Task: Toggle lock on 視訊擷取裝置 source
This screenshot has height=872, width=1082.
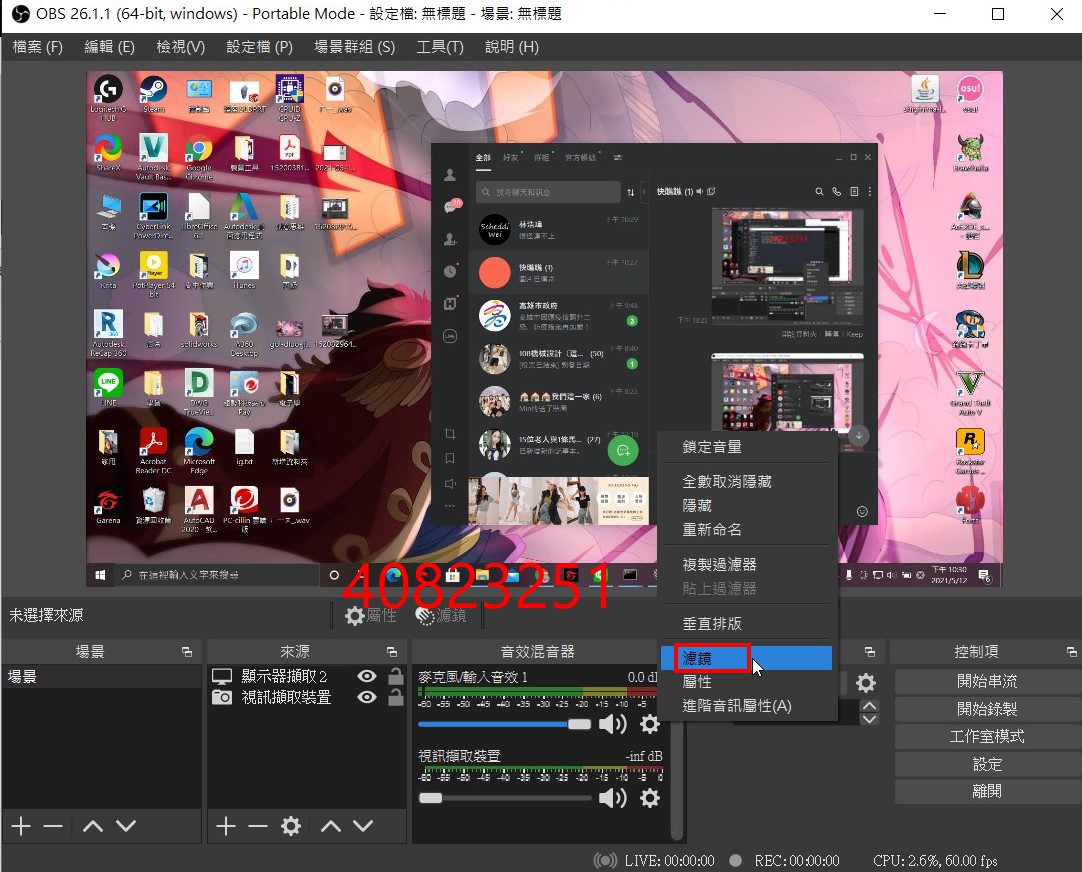Action: pyautogui.click(x=396, y=697)
